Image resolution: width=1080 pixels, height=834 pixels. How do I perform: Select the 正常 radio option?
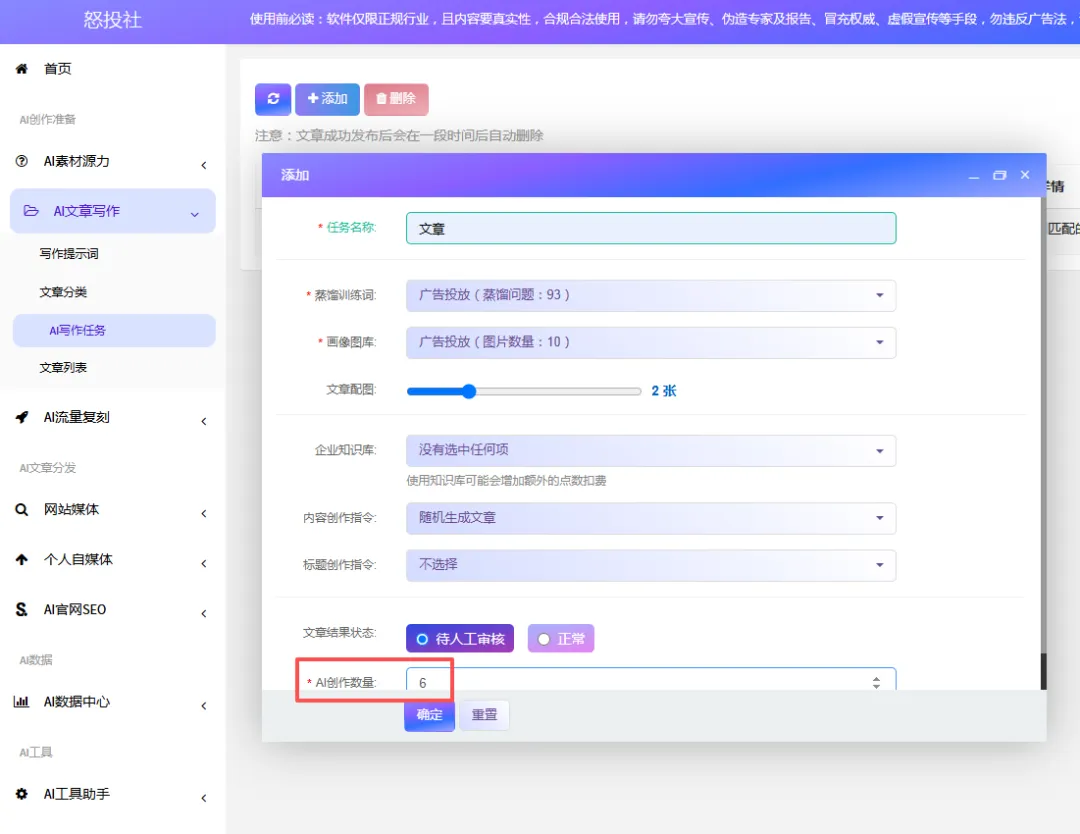pos(561,638)
